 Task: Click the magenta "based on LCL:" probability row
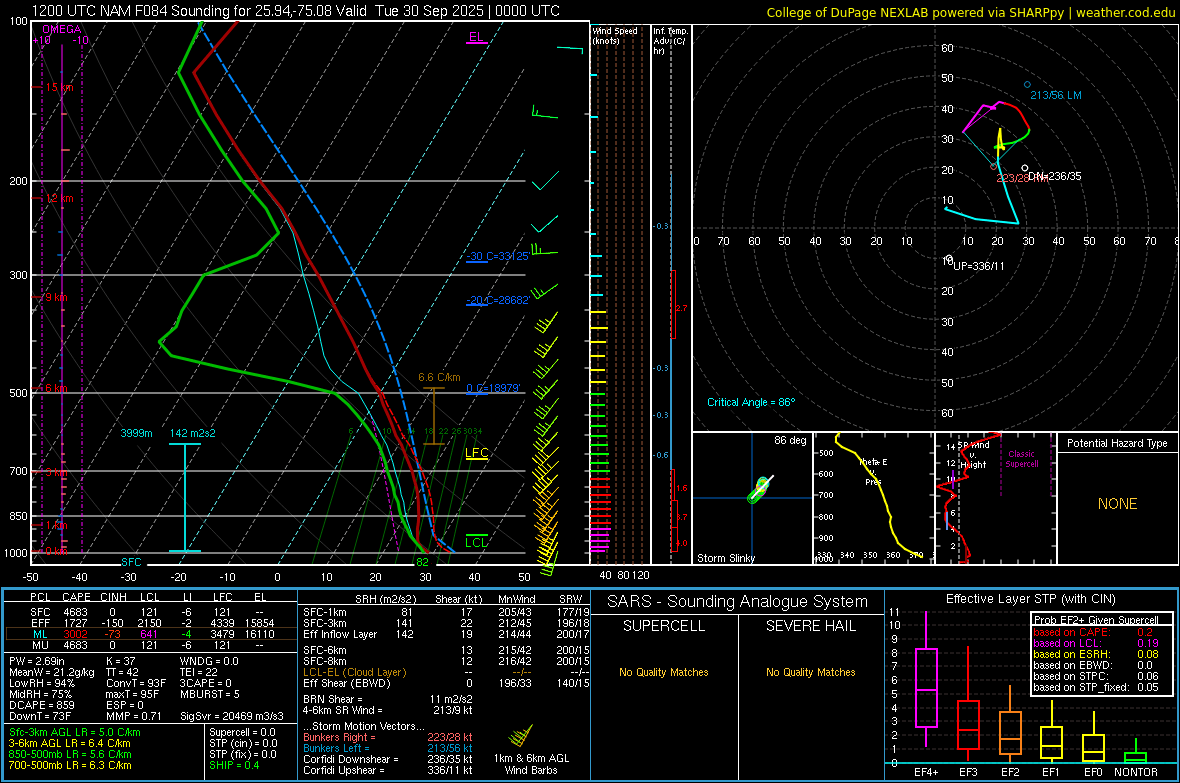tap(1096, 643)
